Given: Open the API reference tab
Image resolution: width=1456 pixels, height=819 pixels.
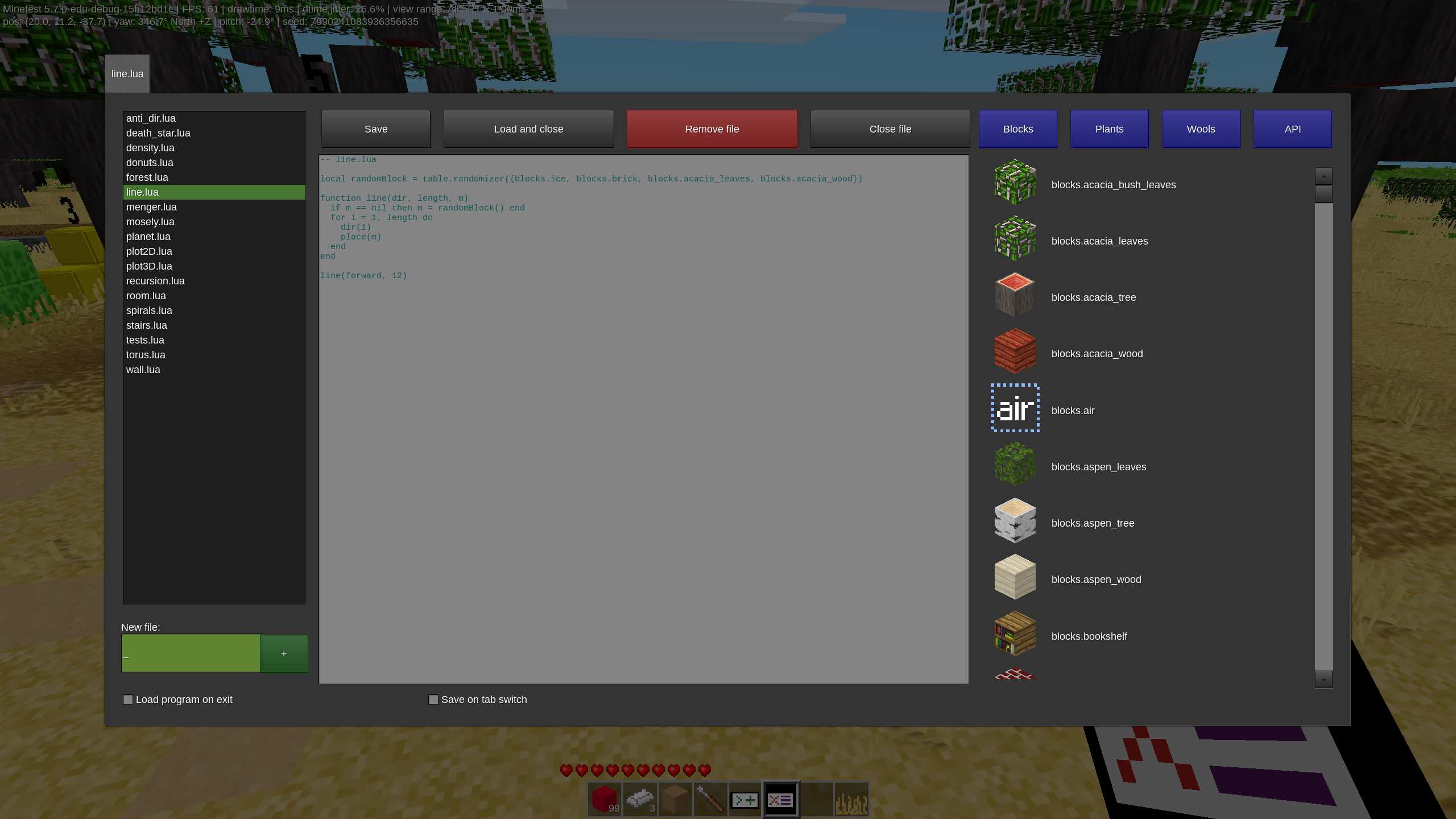Looking at the screenshot, I should (x=1292, y=128).
